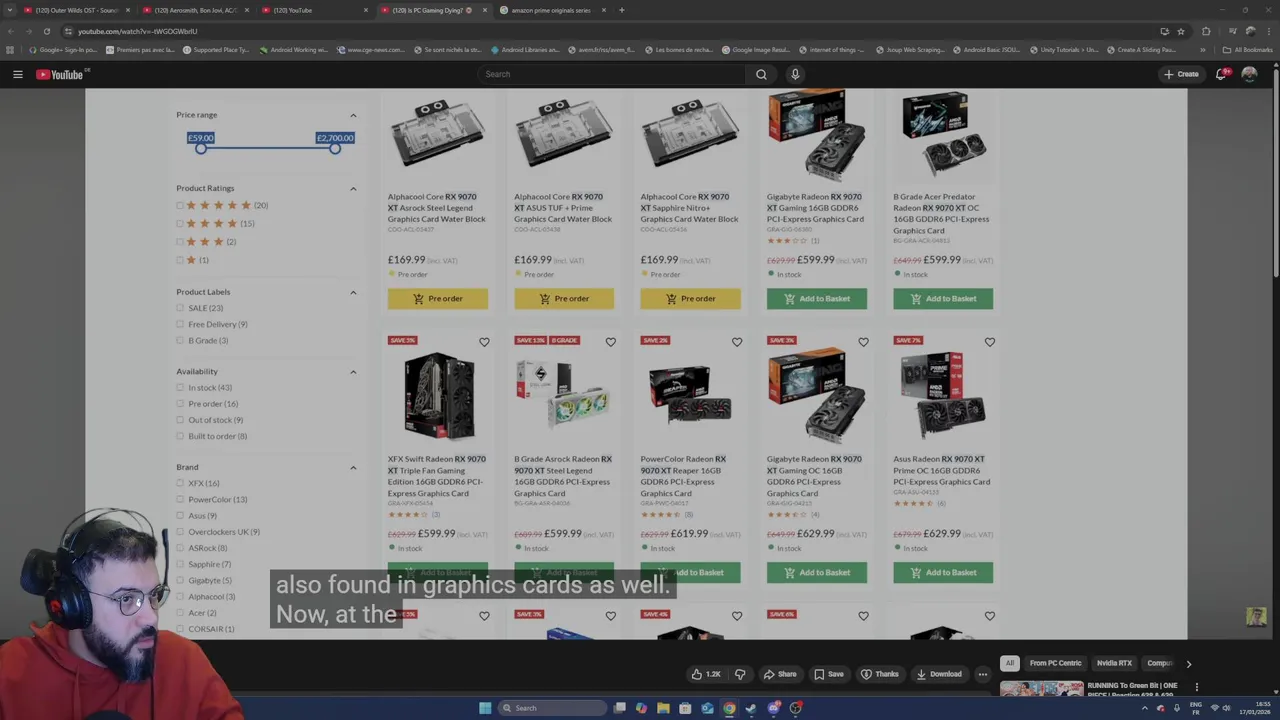Open YouTube notifications bell
The width and height of the screenshot is (1280, 720).
click(1221, 74)
